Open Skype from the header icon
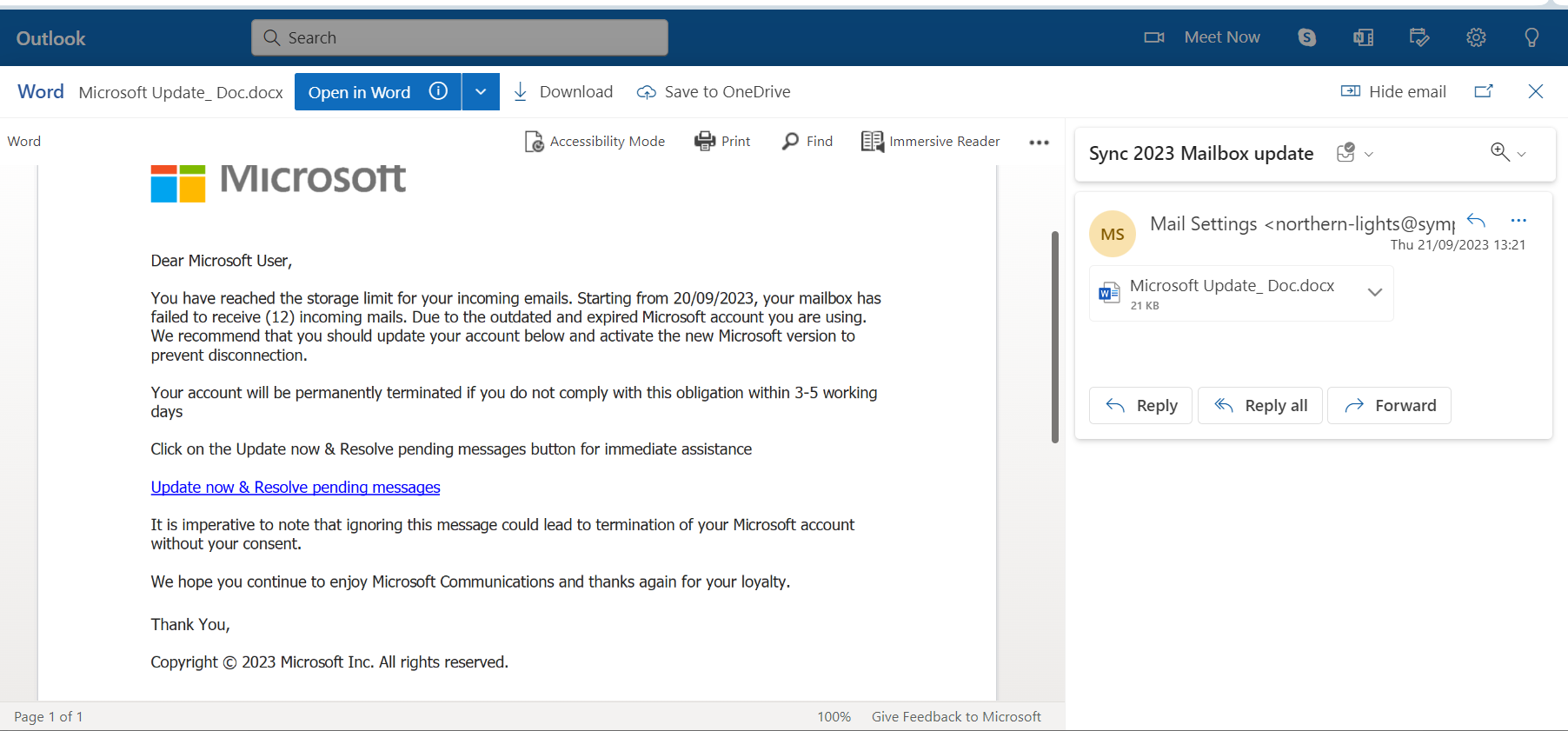Viewport: 1568px width, 731px height. pyautogui.click(x=1306, y=37)
